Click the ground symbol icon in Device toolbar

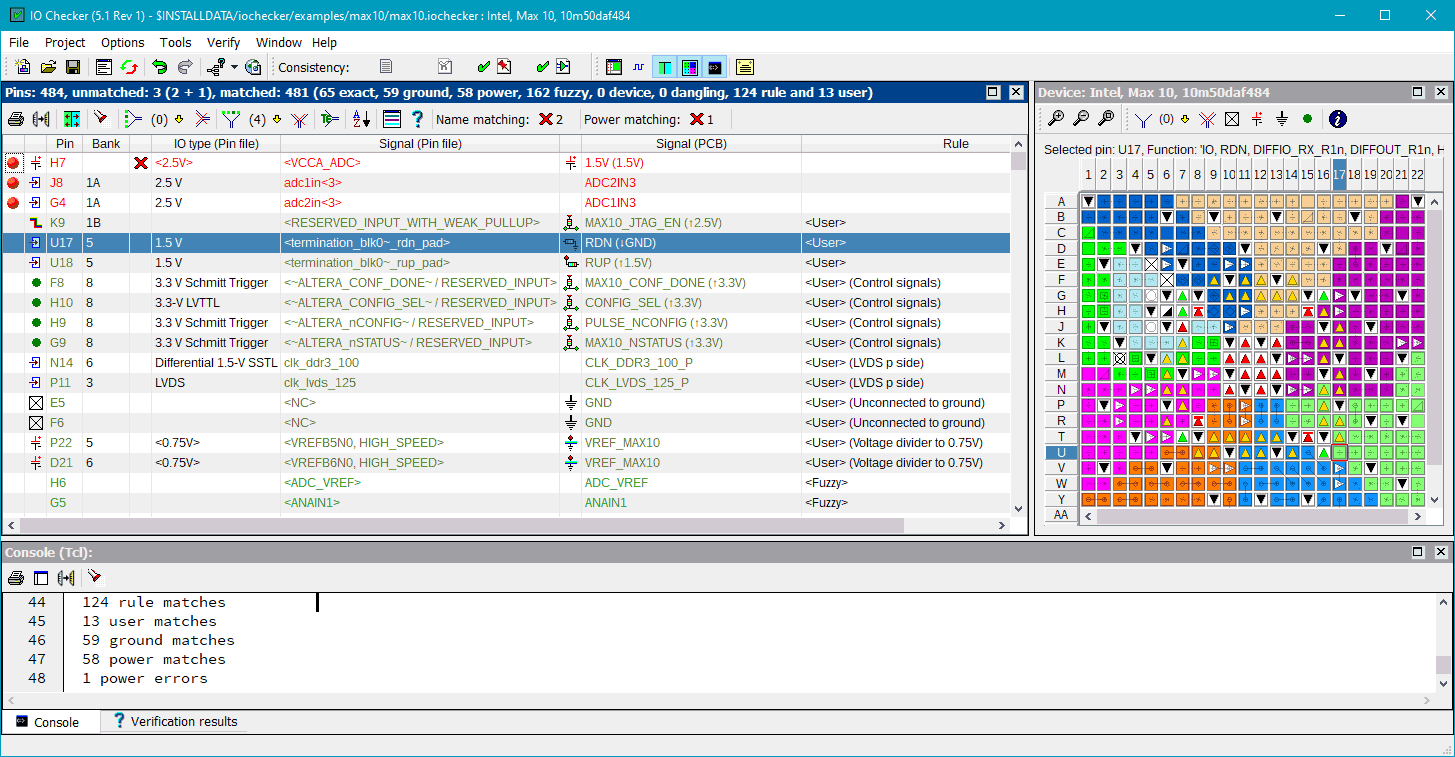point(1282,119)
